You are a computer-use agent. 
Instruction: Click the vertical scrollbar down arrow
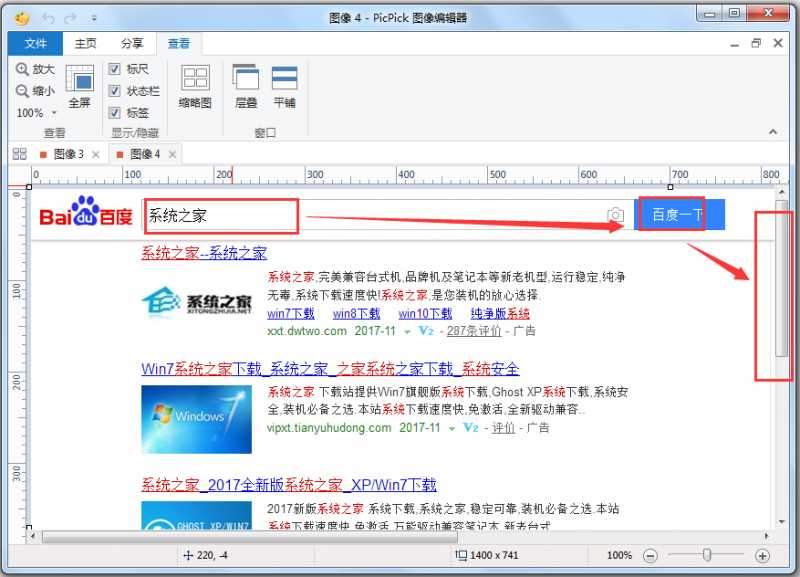[781, 522]
